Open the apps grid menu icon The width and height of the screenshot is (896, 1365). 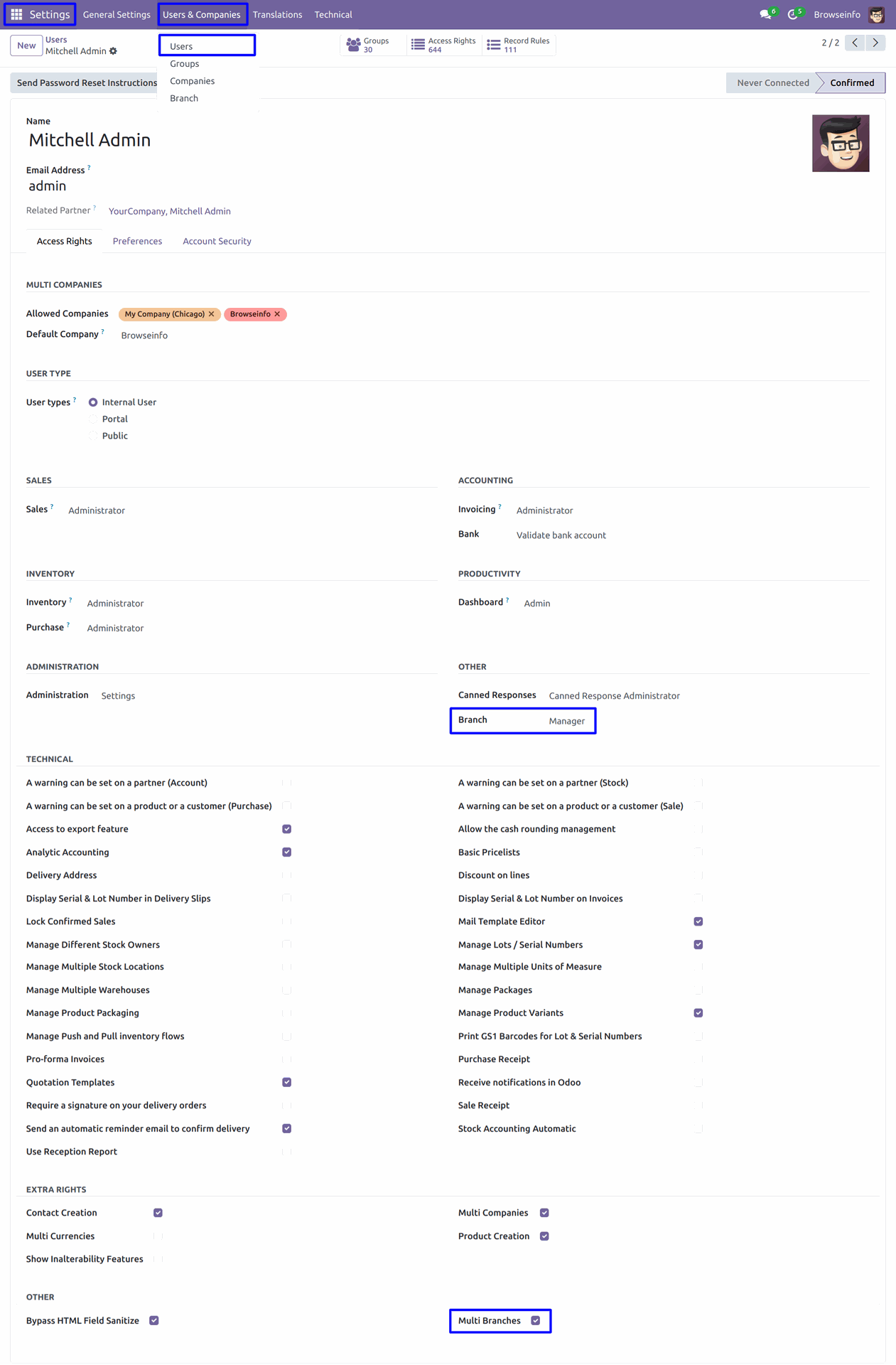tap(16, 14)
